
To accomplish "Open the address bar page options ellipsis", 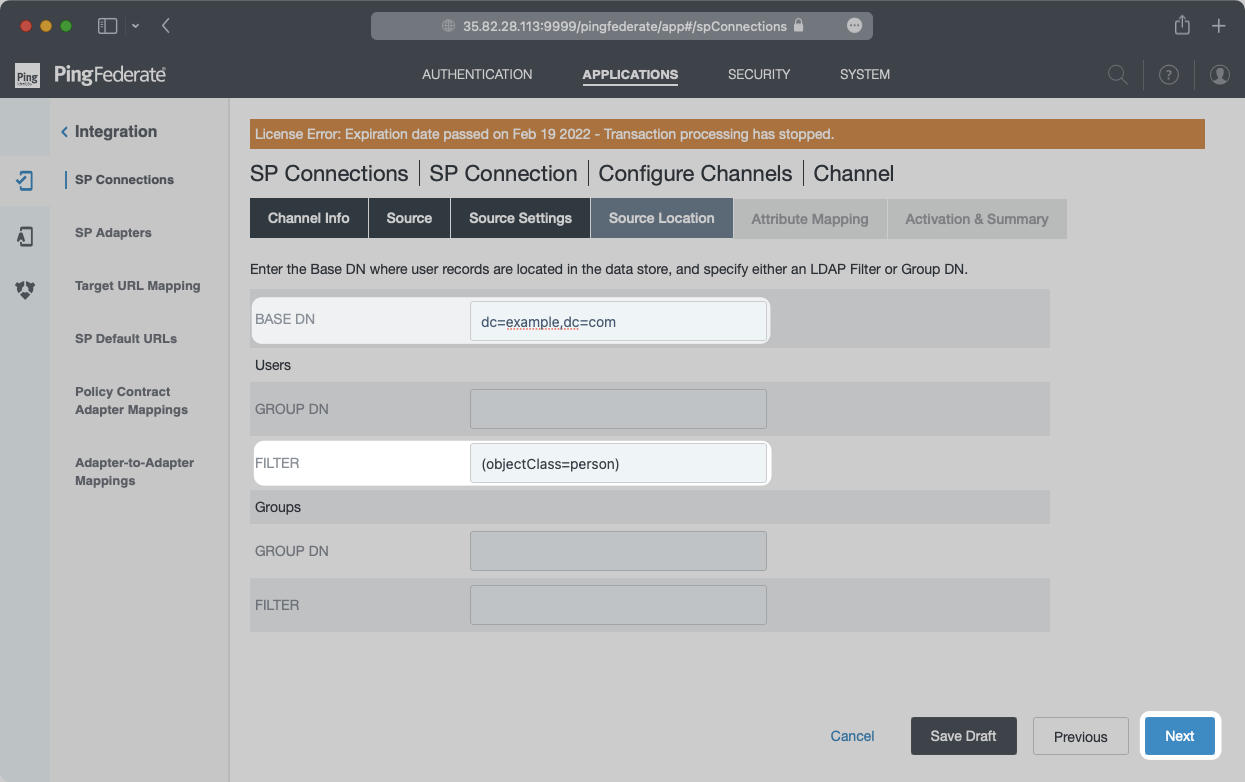I will [x=854, y=26].
